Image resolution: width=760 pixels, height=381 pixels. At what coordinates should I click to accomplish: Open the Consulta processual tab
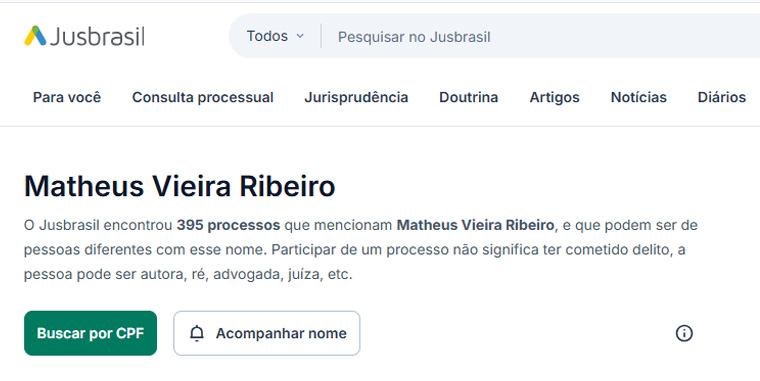tap(203, 97)
